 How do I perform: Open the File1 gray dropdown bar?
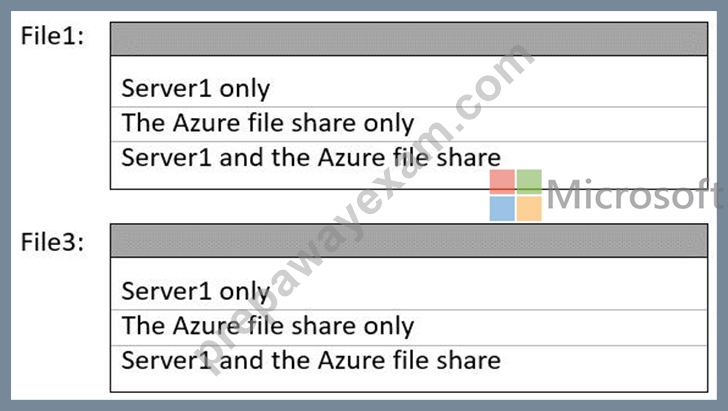(409, 39)
